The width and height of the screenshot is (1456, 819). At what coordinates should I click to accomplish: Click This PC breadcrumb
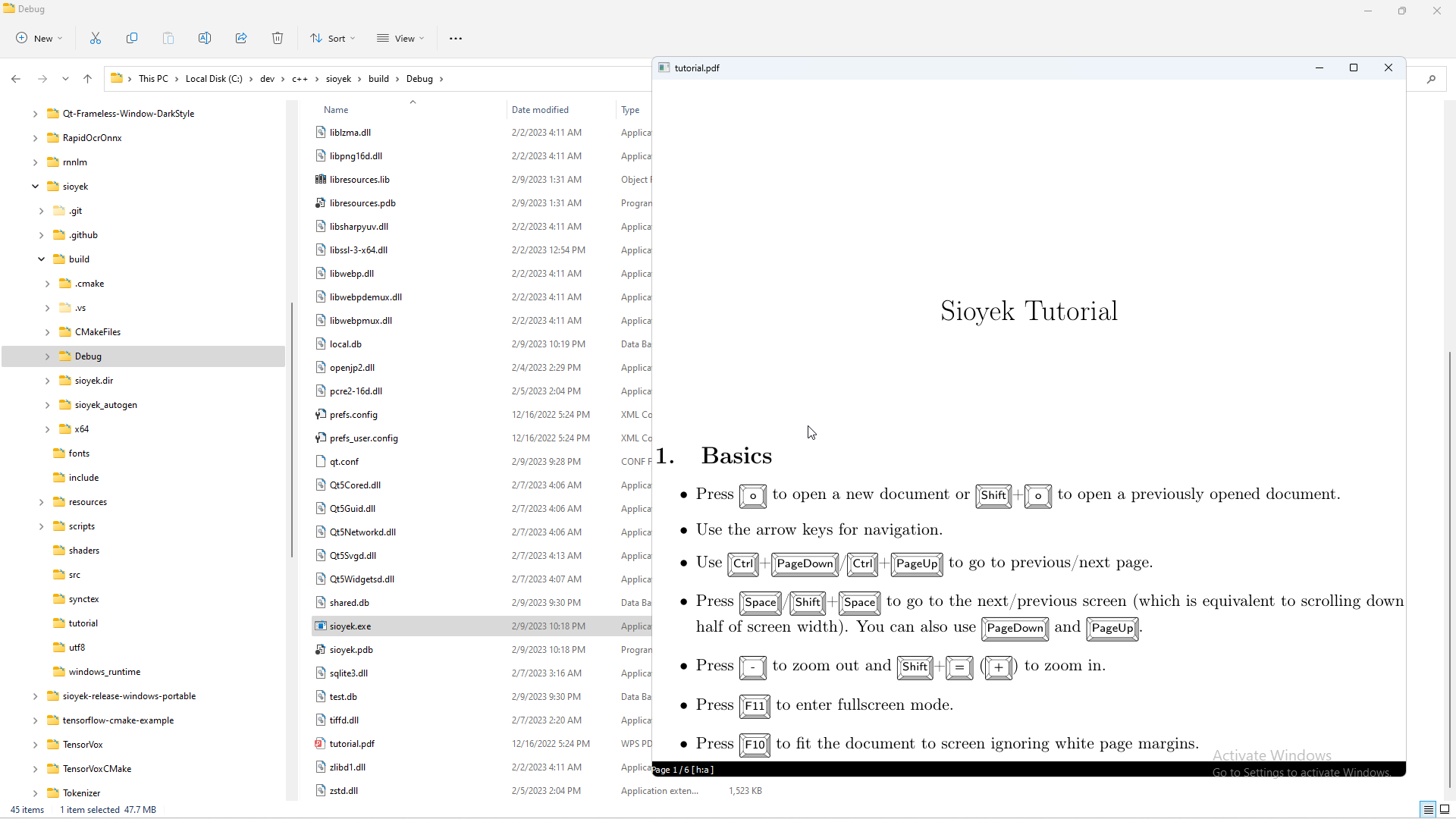click(x=153, y=79)
